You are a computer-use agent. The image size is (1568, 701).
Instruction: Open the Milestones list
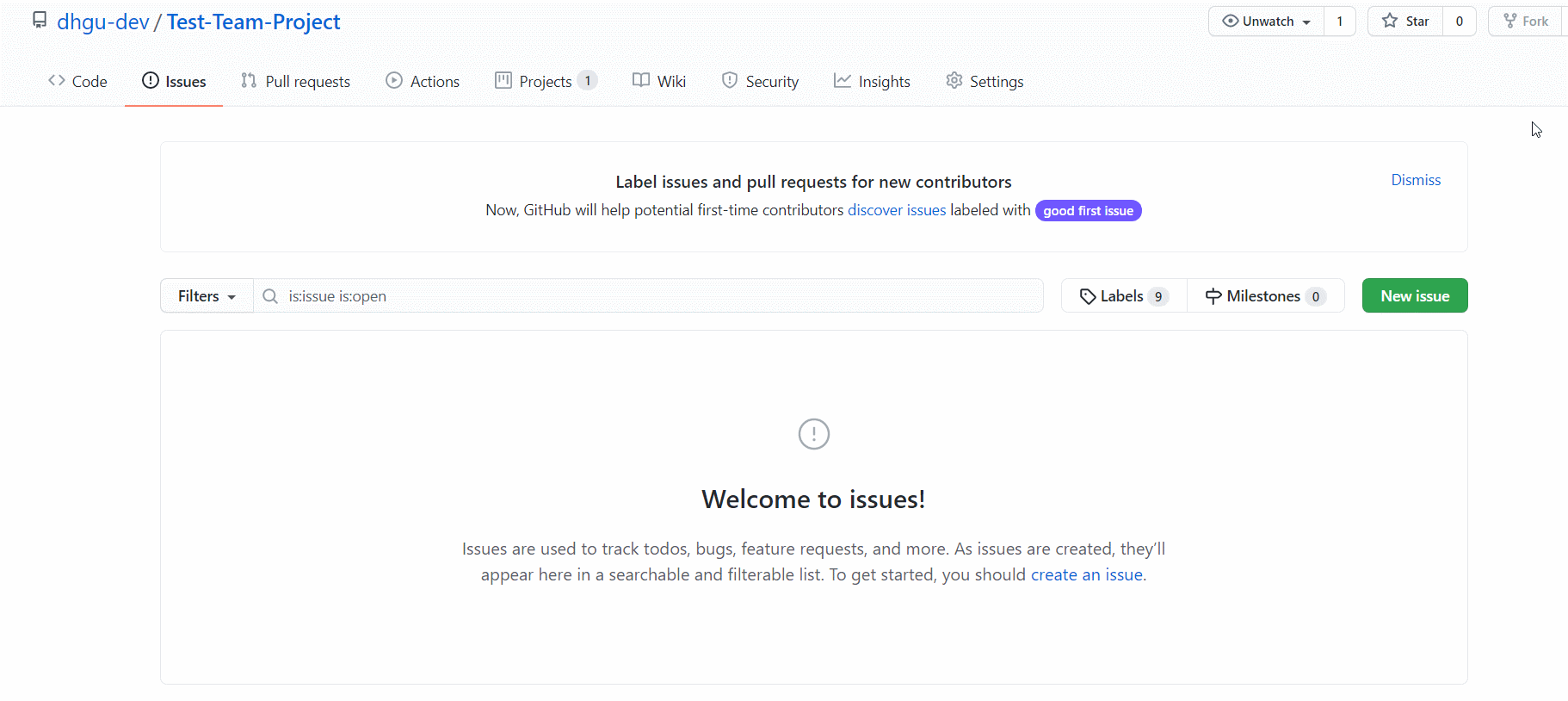pyautogui.click(x=1265, y=295)
